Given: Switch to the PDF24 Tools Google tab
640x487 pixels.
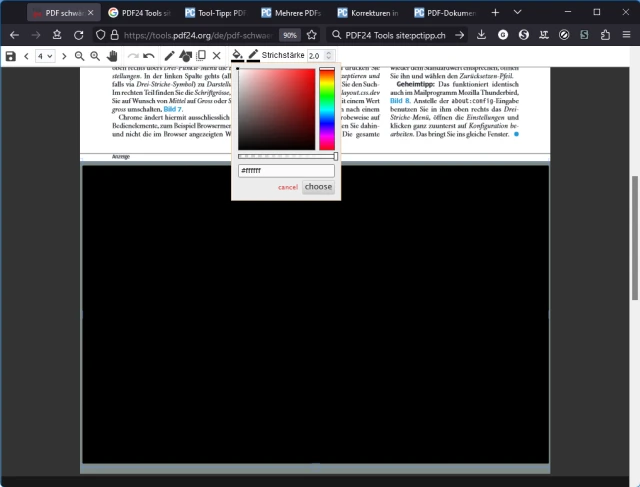Looking at the screenshot, I should point(140,13).
